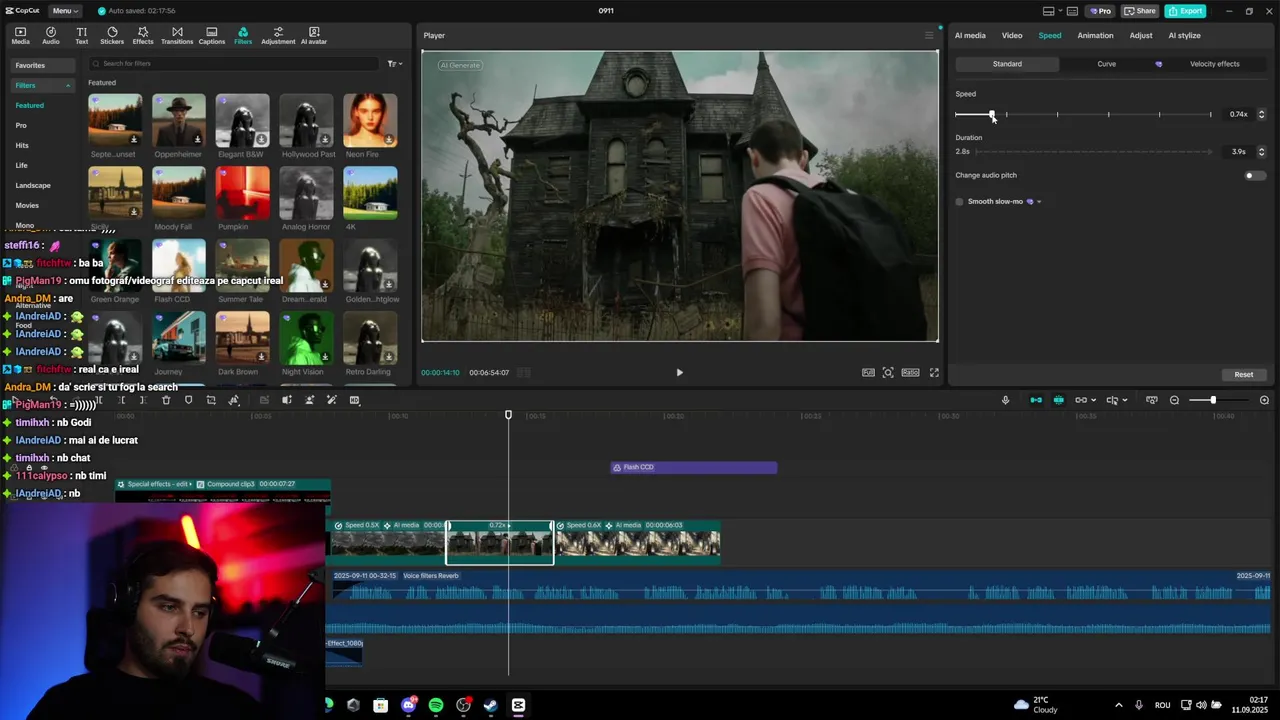Play the video in the player

click(679, 373)
